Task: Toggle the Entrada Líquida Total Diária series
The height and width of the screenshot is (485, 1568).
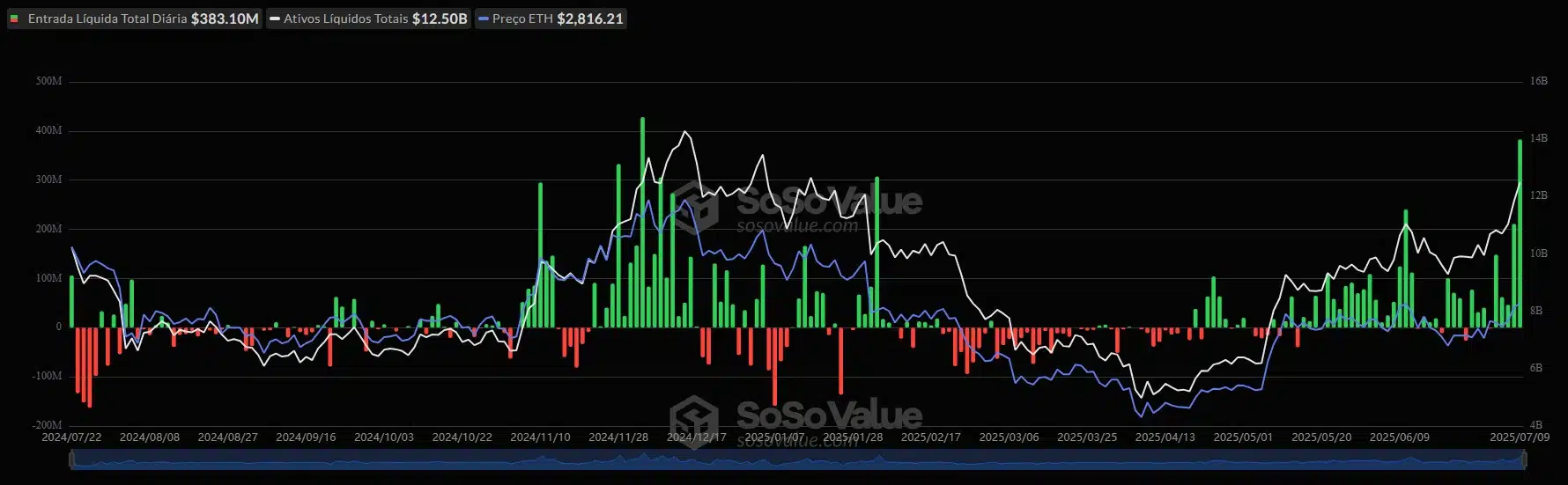Action: 135,18
